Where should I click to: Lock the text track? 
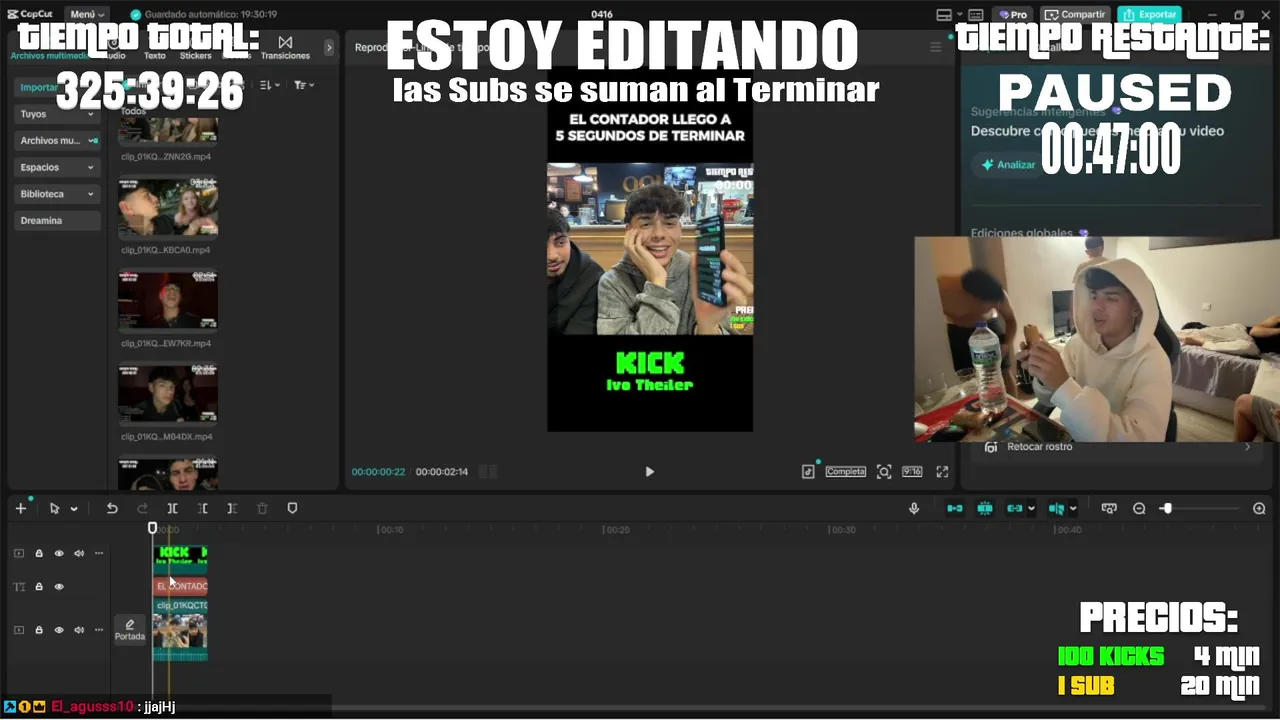pyautogui.click(x=39, y=587)
